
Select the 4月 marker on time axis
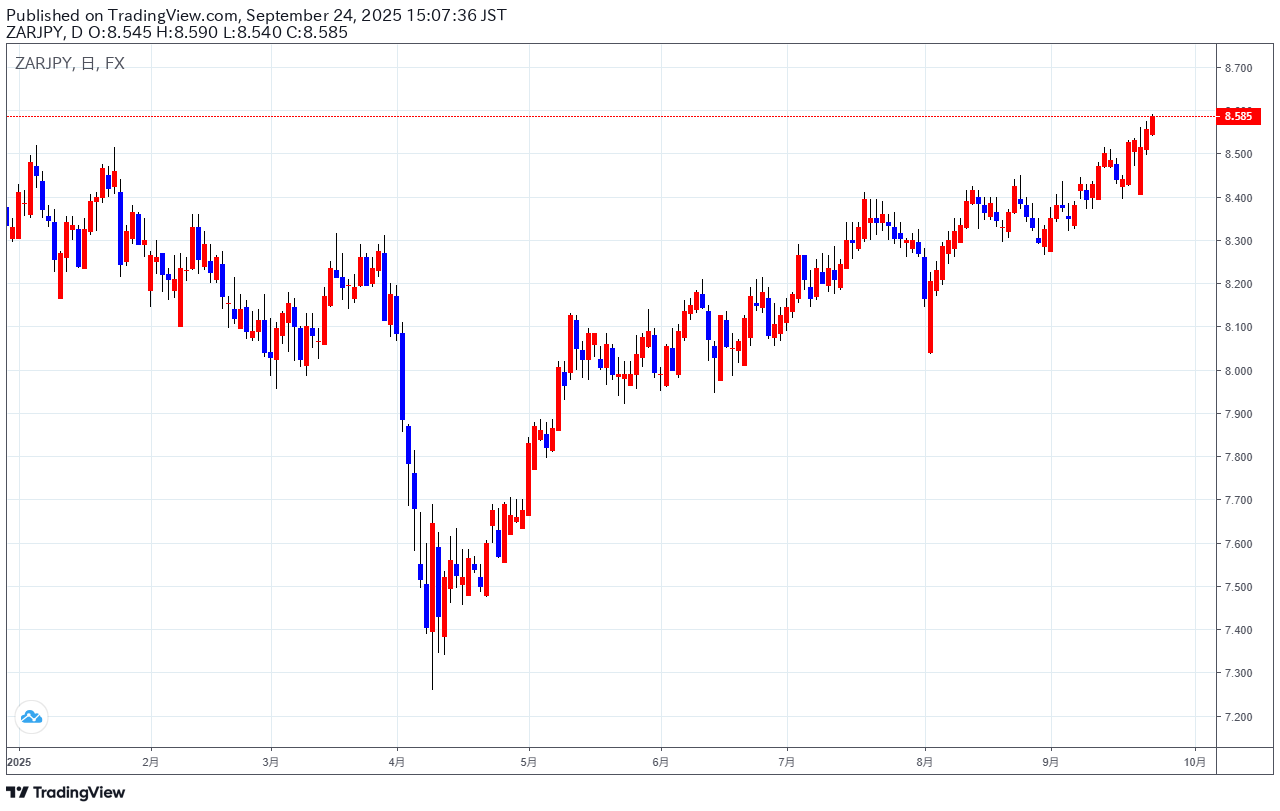[397, 762]
